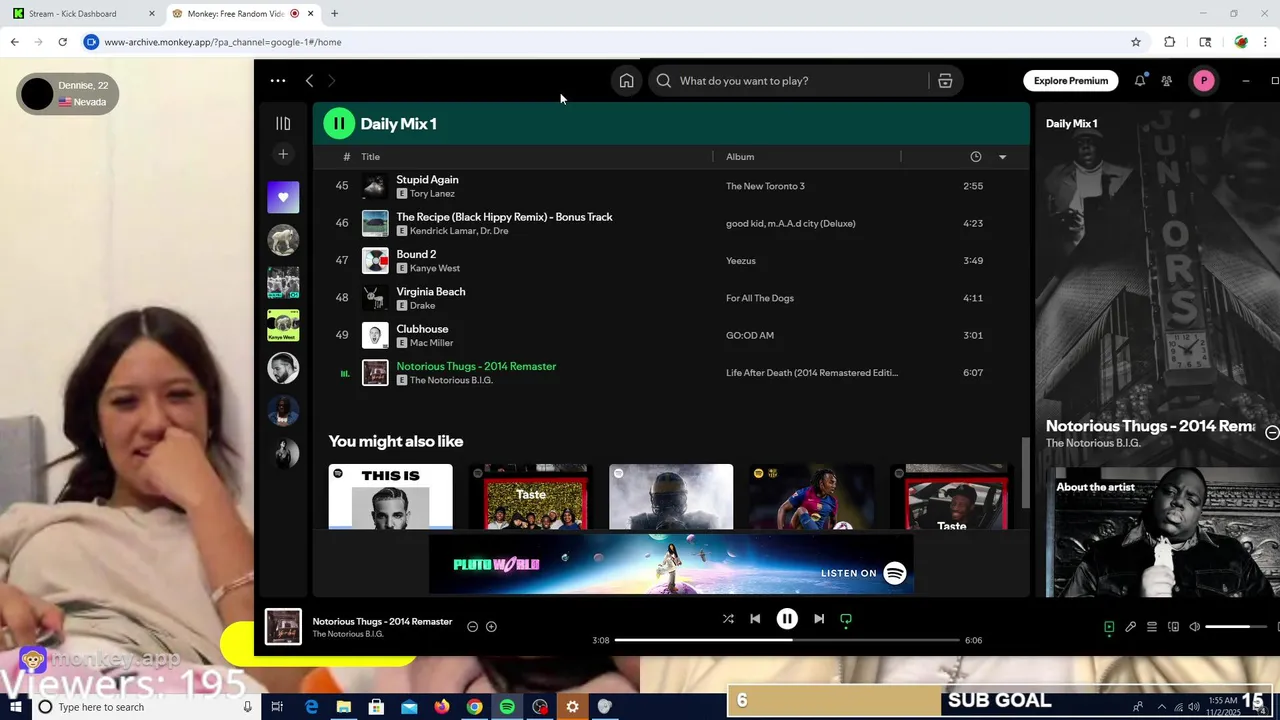The image size is (1280, 720).
Task: Open lyrics microphone icon
Action: coord(1130,627)
